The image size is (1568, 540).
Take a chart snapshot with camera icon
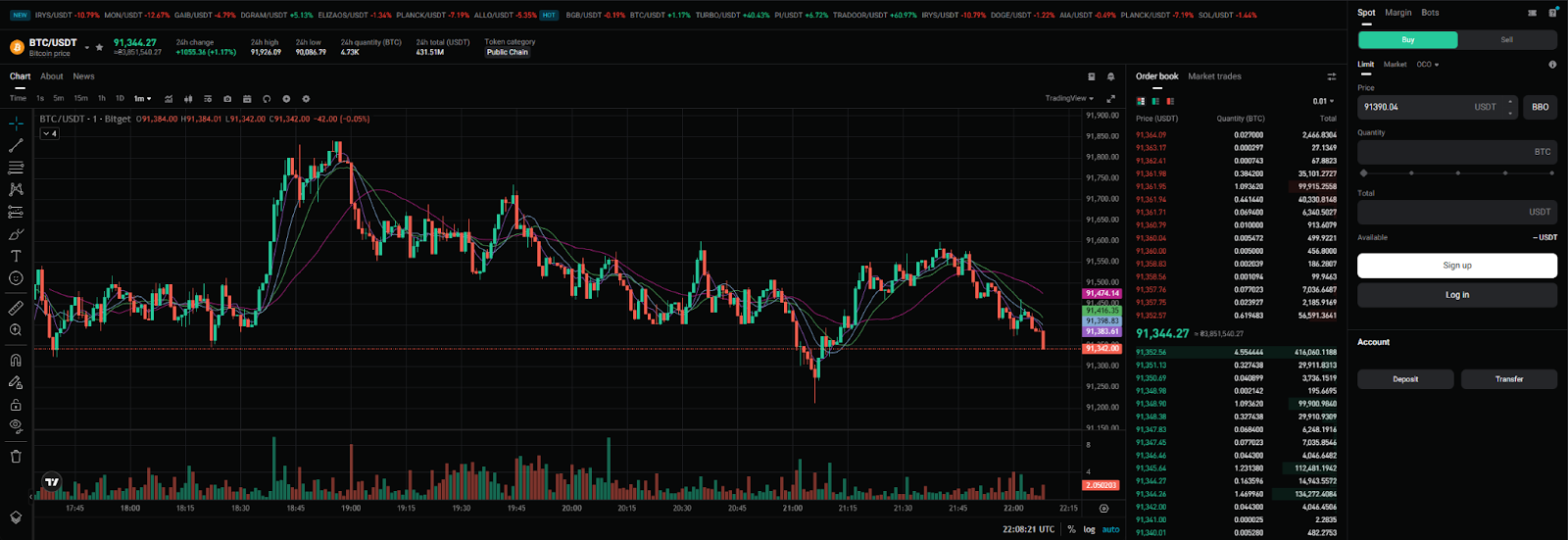coord(227,98)
